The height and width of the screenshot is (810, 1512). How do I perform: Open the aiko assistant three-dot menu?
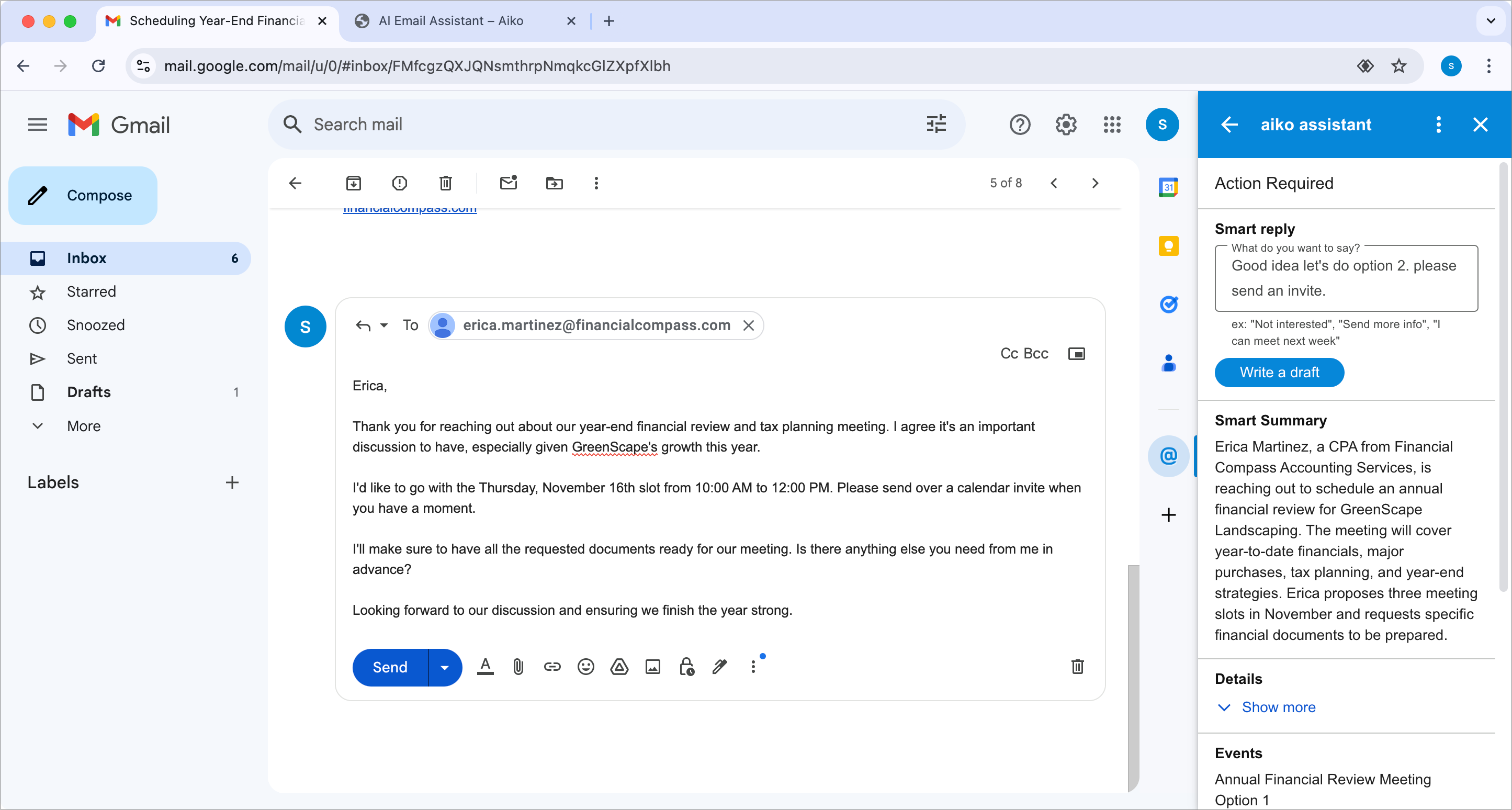1438,125
